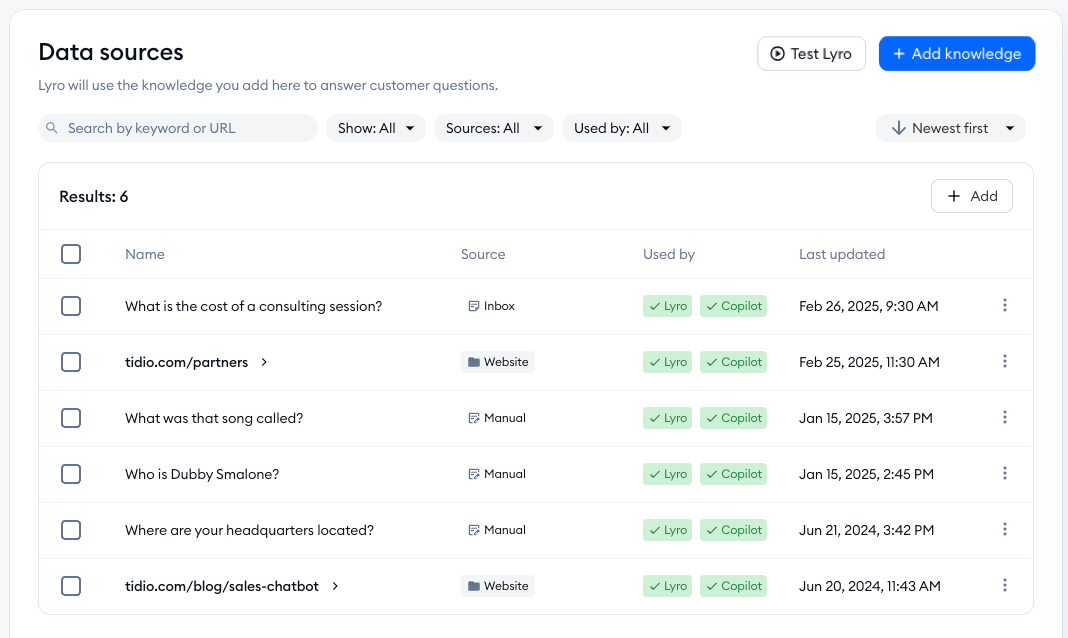The image size is (1068, 638).
Task: Check the box for 'What was that song called?'
Action: click(71, 418)
